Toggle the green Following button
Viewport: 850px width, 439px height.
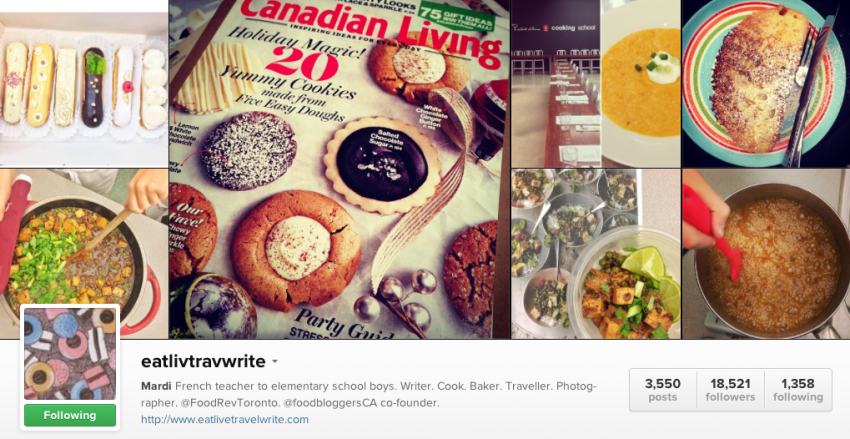tap(70, 415)
